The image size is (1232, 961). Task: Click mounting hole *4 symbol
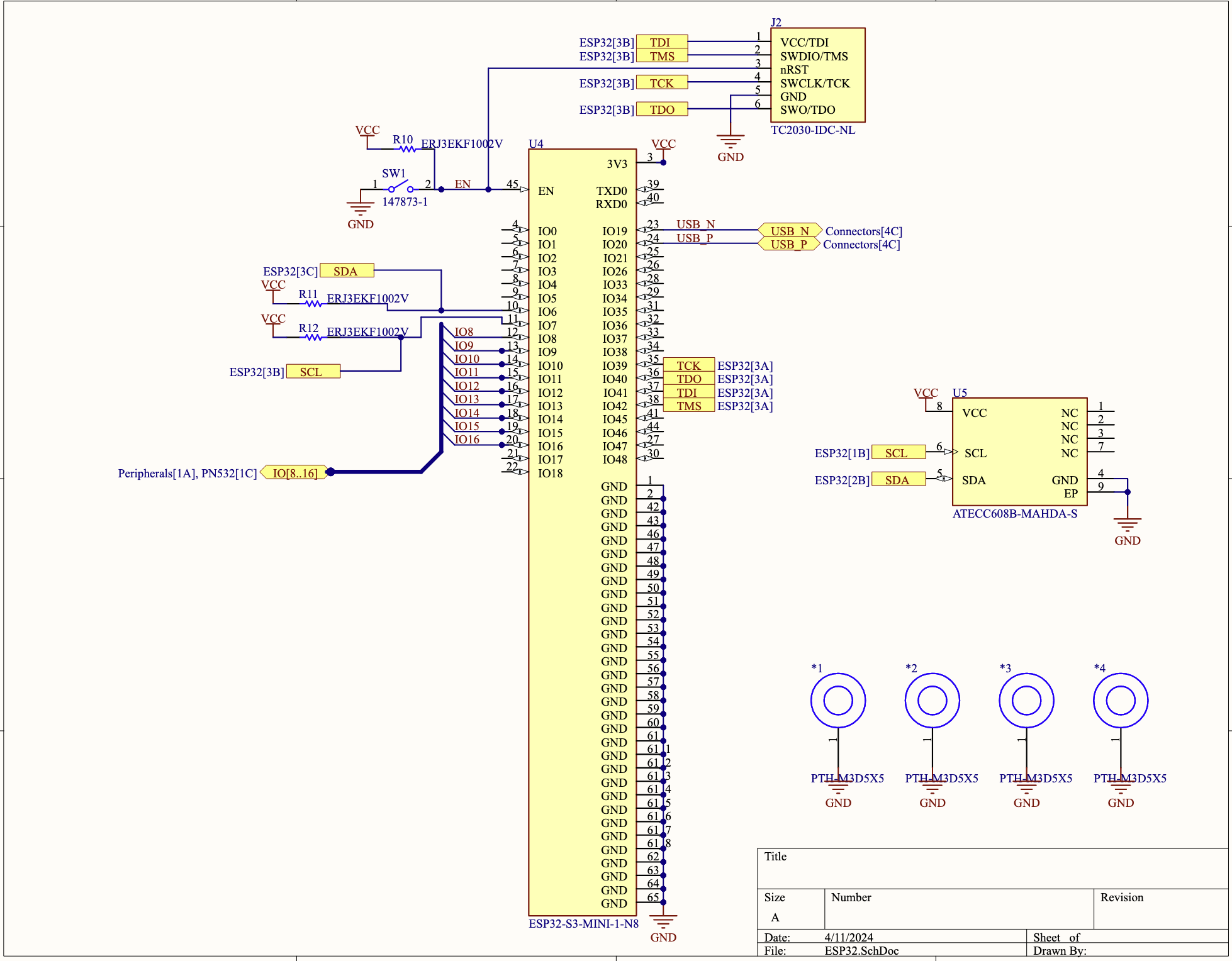(x=1120, y=700)
